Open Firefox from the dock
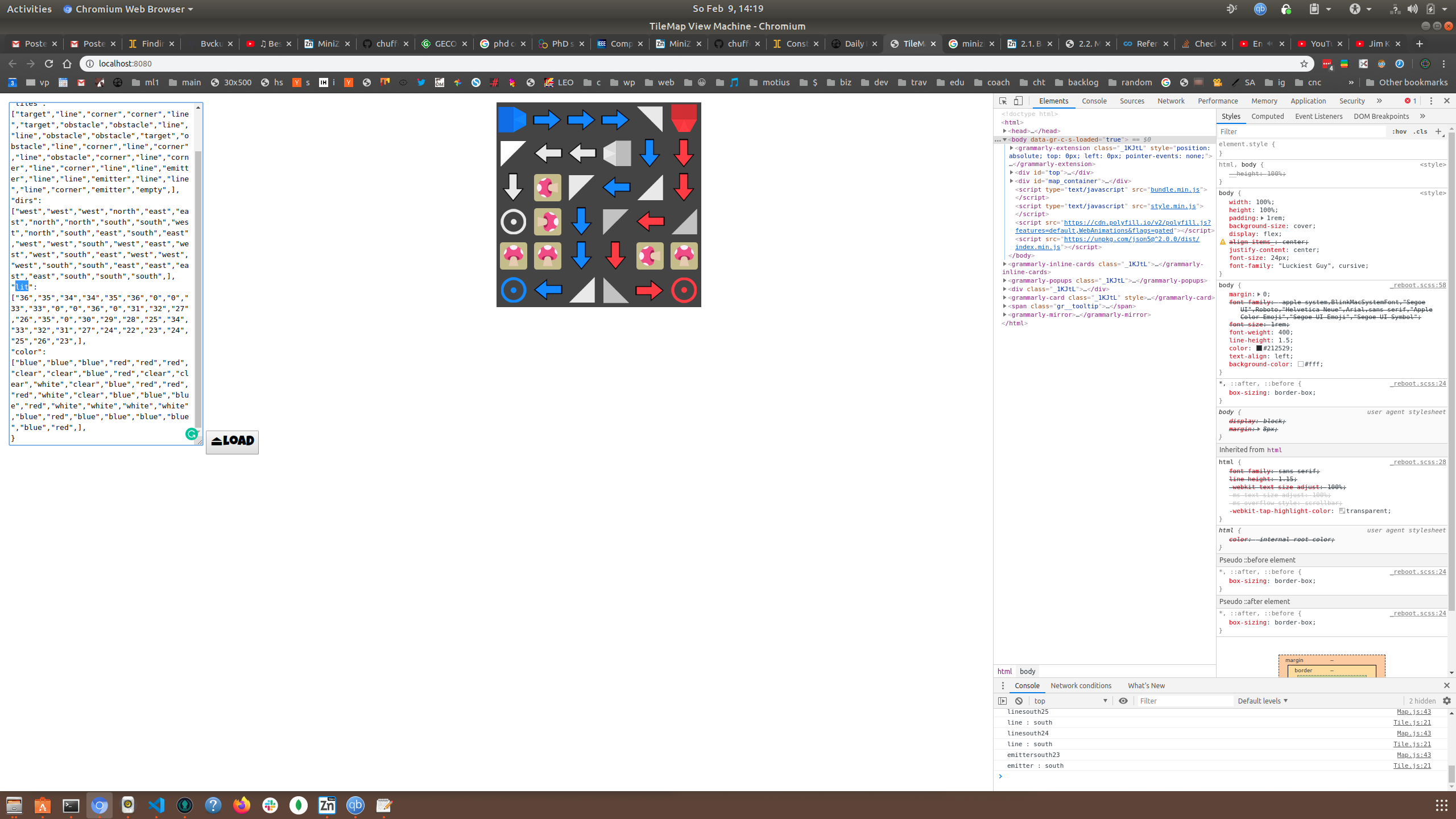Image resolution: width=1456 pixels, height=819 pixels. (x=242, y=805)
